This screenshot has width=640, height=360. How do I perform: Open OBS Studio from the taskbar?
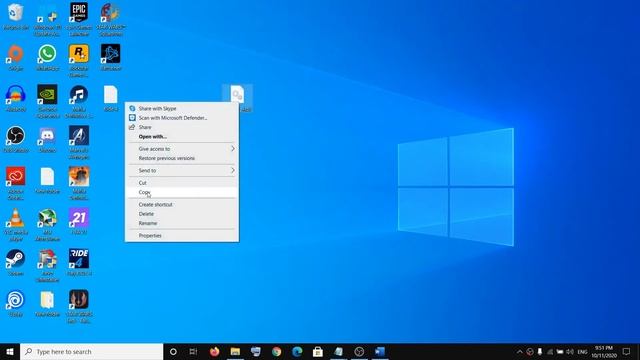[x=359, y=351]
